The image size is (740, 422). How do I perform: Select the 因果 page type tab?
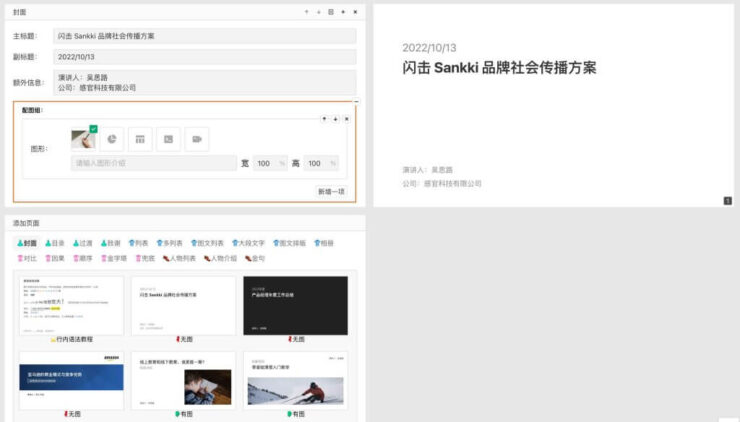55,258
